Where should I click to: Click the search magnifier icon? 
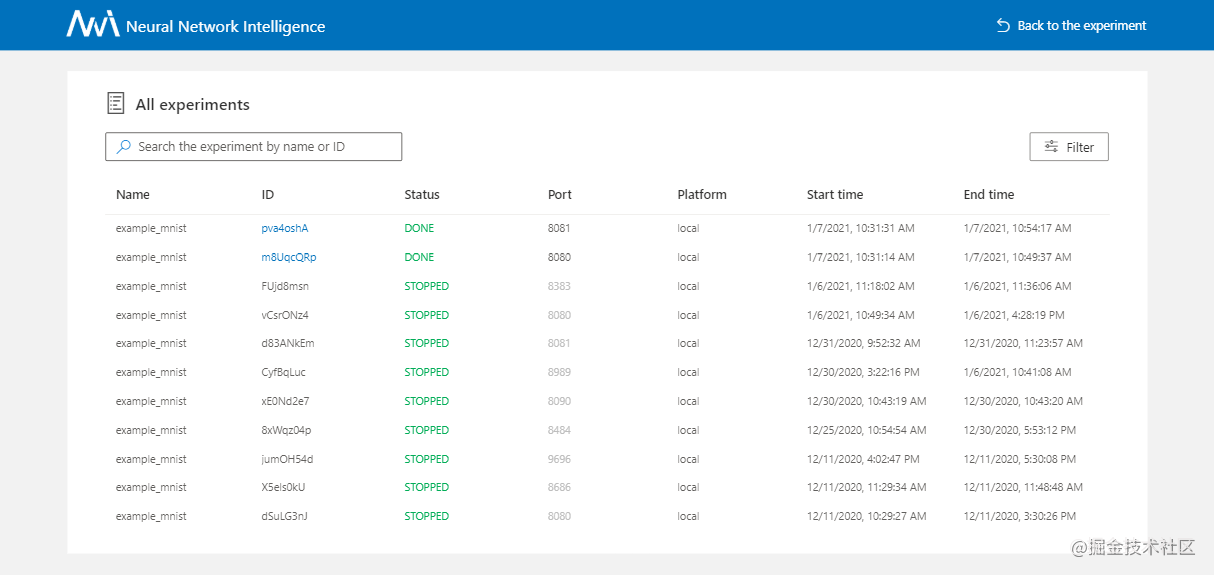124,146
